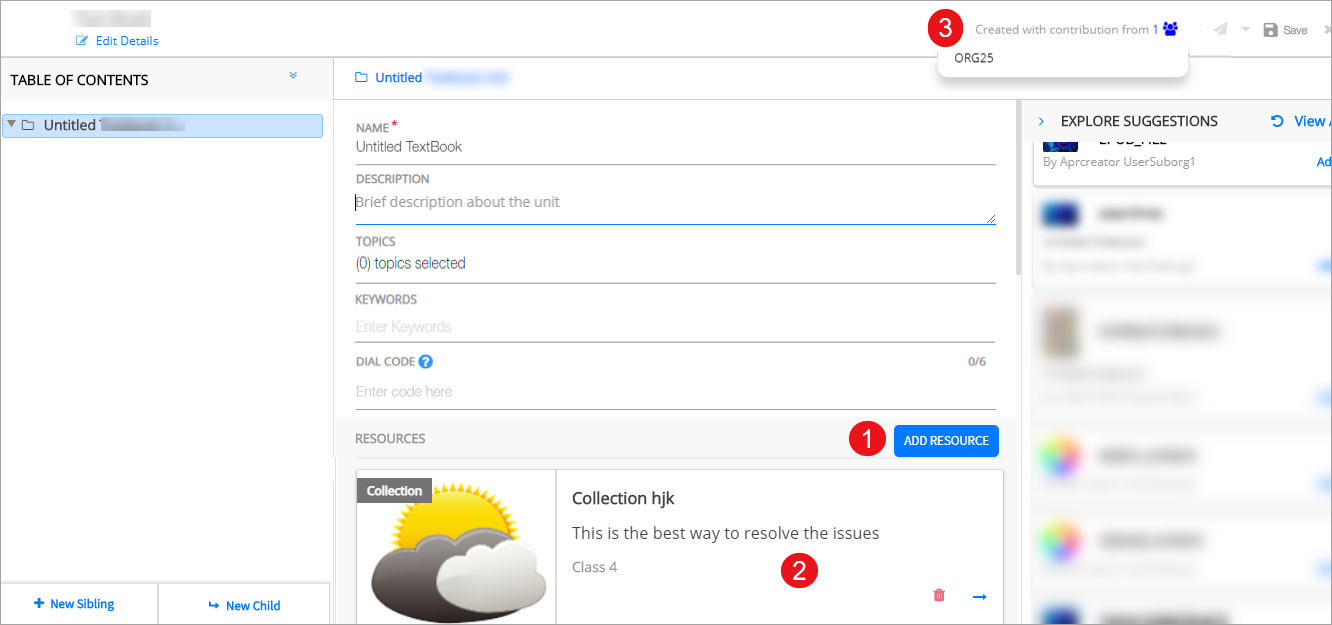Image resolution: width=1332 pixels, height=625 pixels.
Task: Click the contributors group icon
Action: click(x=1170, y=30)
